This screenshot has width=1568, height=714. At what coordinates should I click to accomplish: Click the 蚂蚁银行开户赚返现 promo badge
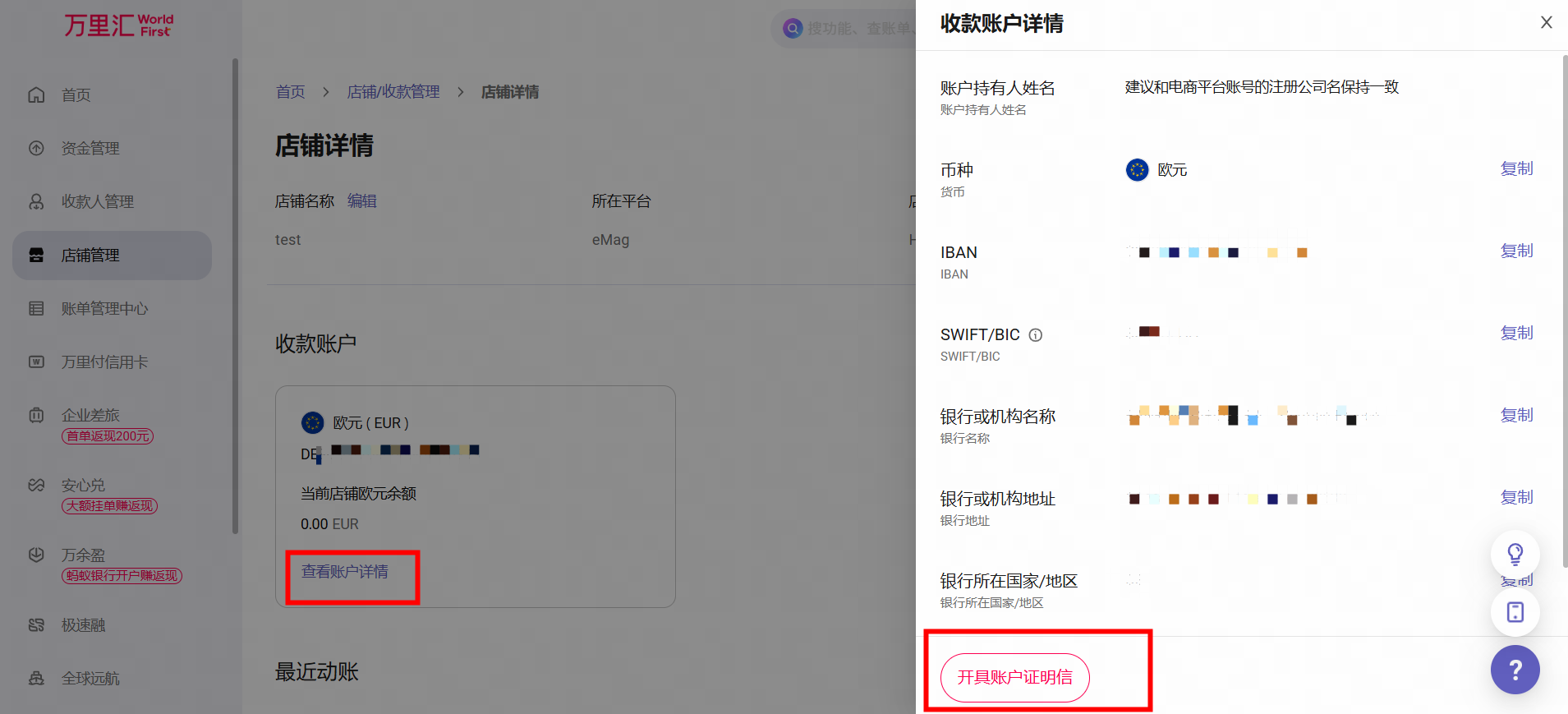click(122, 576)
